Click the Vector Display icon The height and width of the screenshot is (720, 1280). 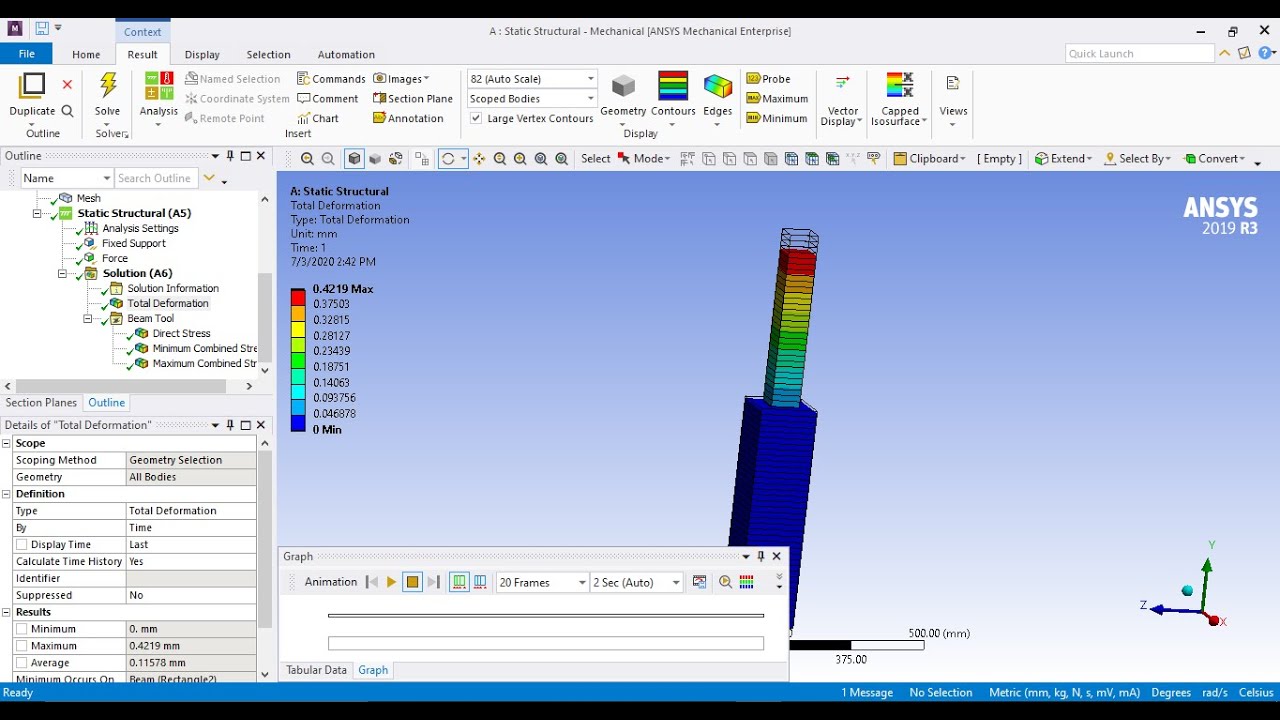click(x=843, y=83)
